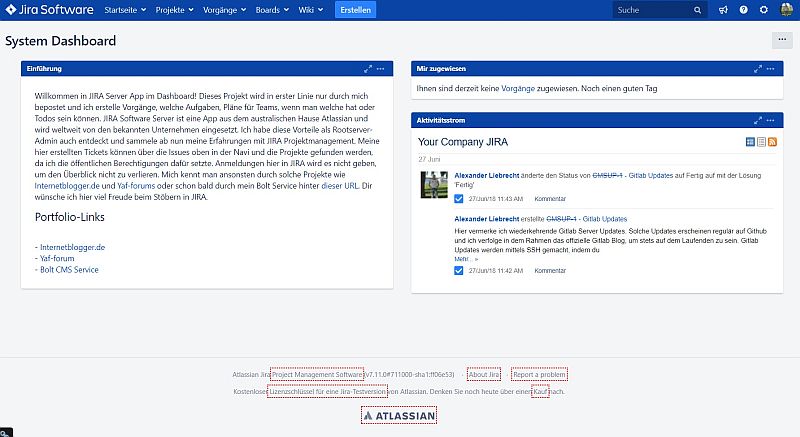Open the About Jira footer link

coord(484,374)
